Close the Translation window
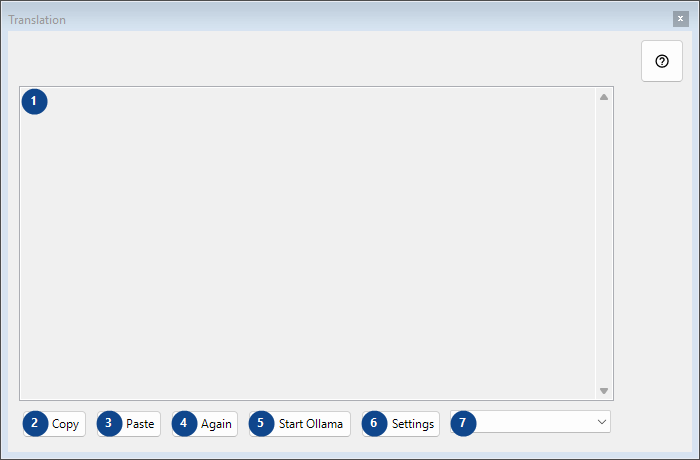This screenshot has height=460, width=700. click(680, 19)
